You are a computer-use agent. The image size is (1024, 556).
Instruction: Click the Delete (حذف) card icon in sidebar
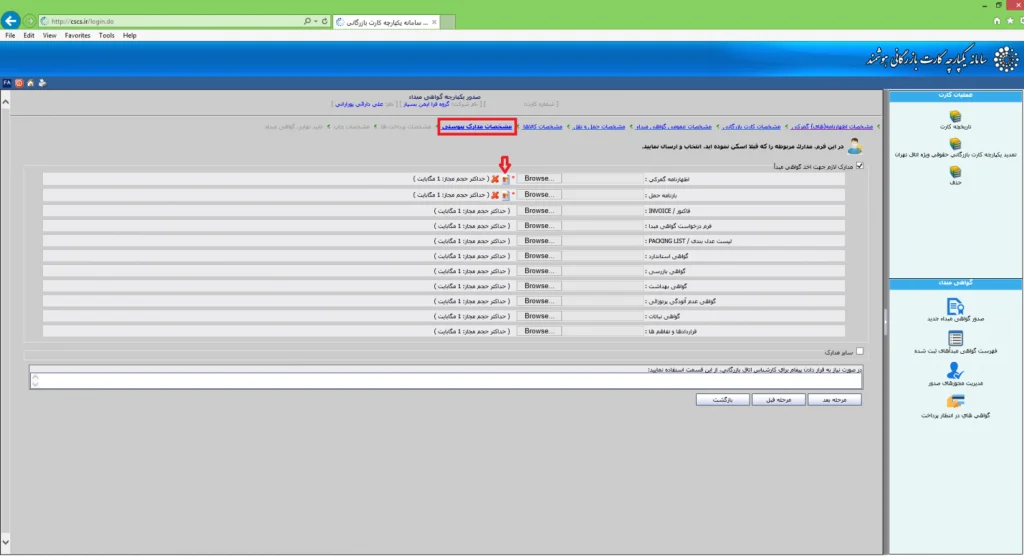pos(955,172)
